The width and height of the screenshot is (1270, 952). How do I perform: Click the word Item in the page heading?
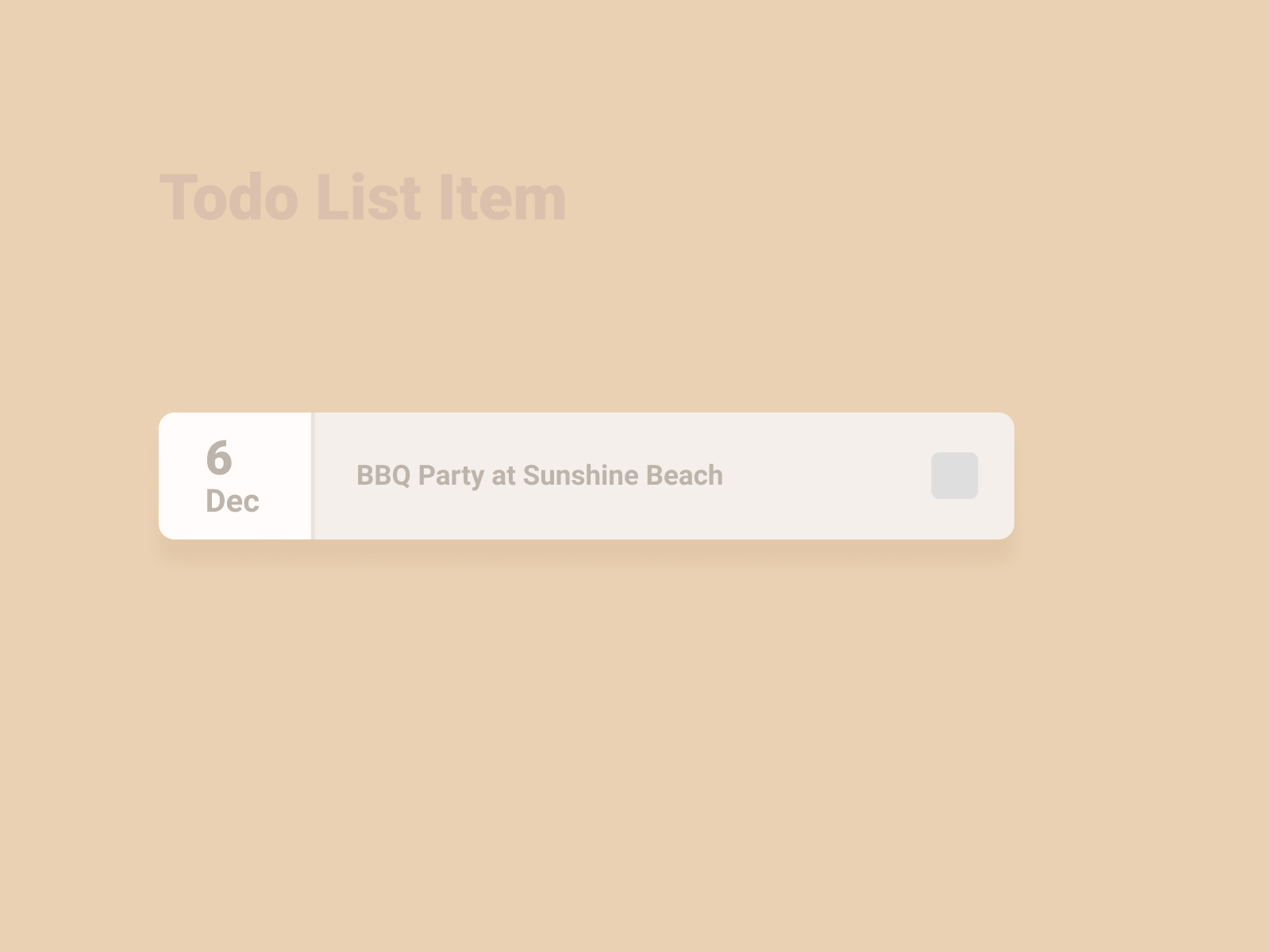click(502, 198)
